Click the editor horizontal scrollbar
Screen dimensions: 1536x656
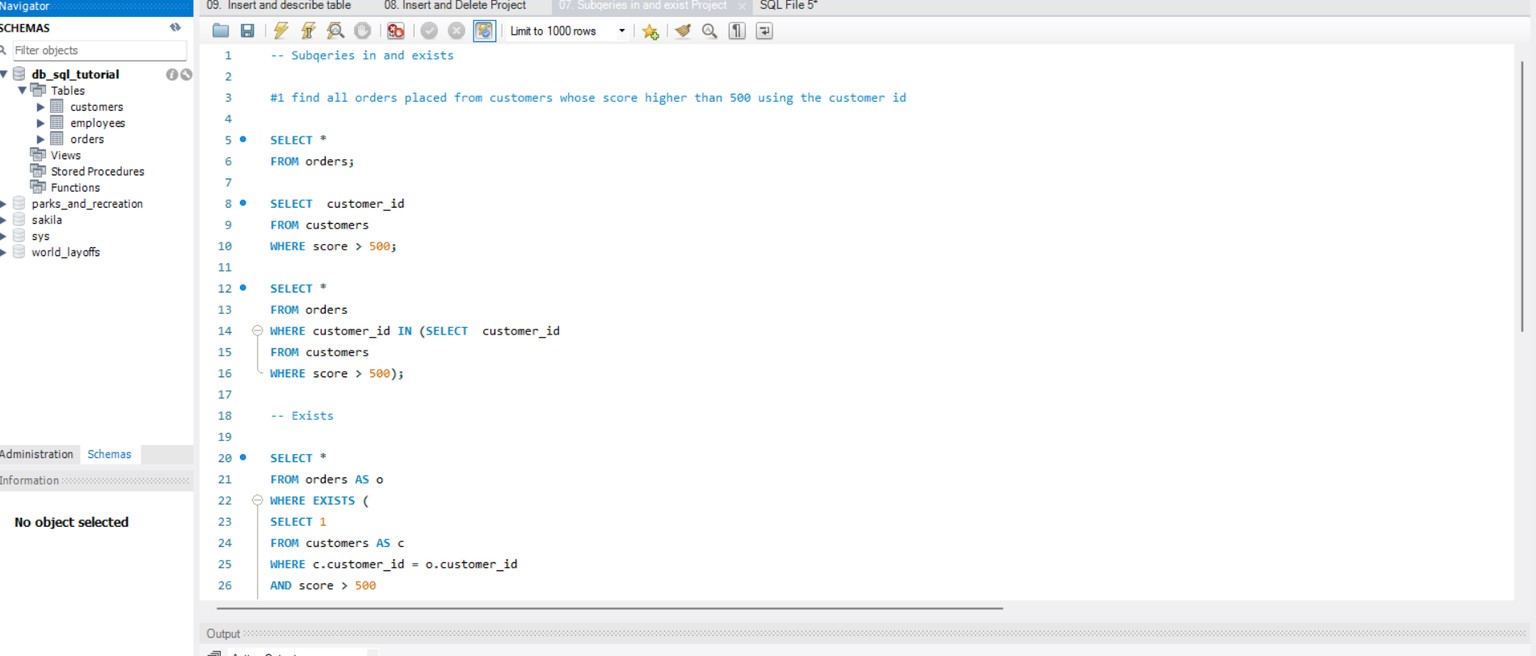point(609,608)
